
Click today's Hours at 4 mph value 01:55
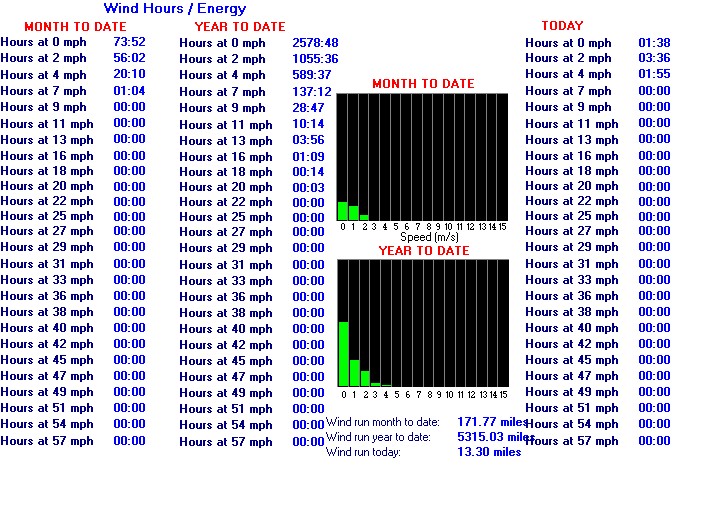pyautogui.click(x=654, y=74)
